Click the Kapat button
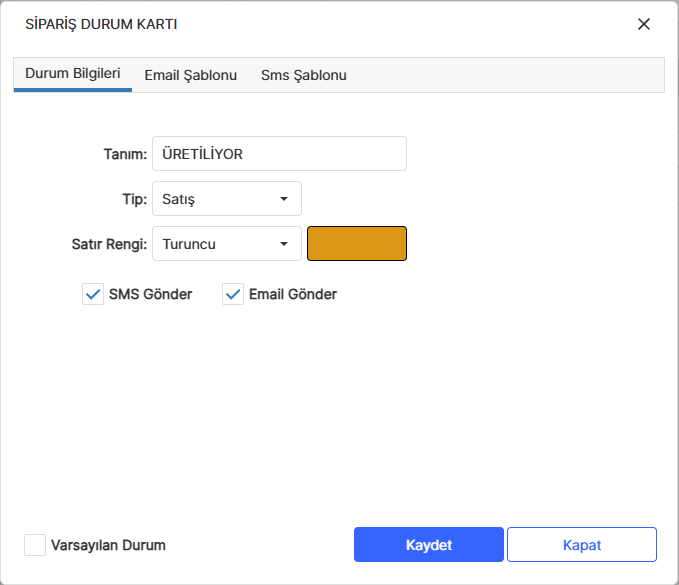The width and height of the screenshot is (679, 585). [582, 545]
